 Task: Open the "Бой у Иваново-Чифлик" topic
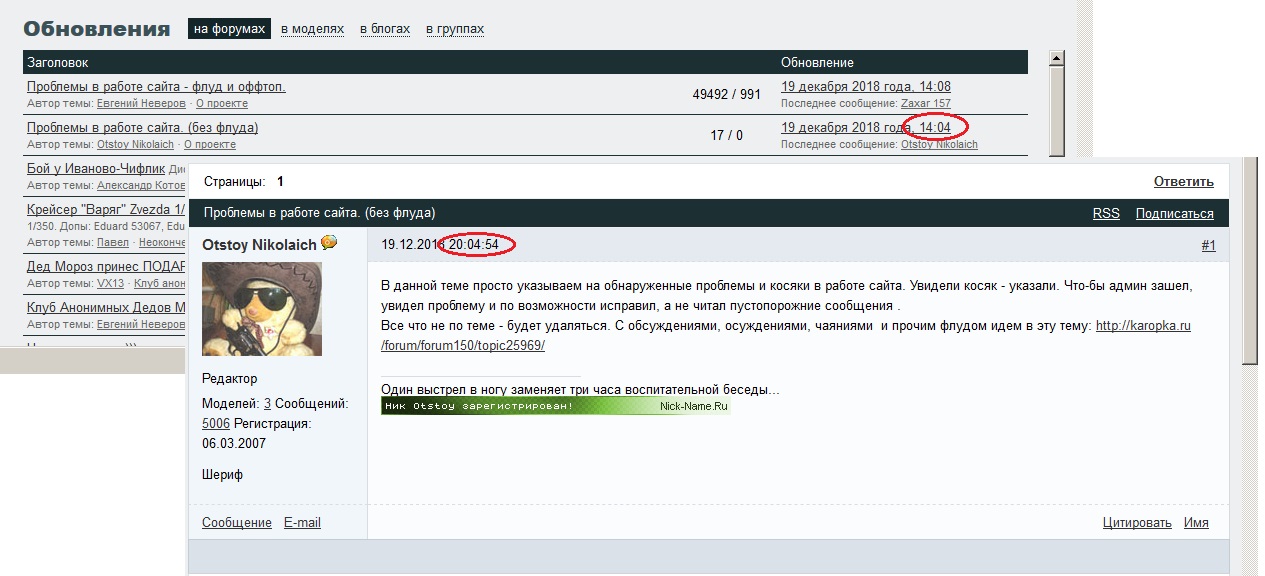pos(96,169)
